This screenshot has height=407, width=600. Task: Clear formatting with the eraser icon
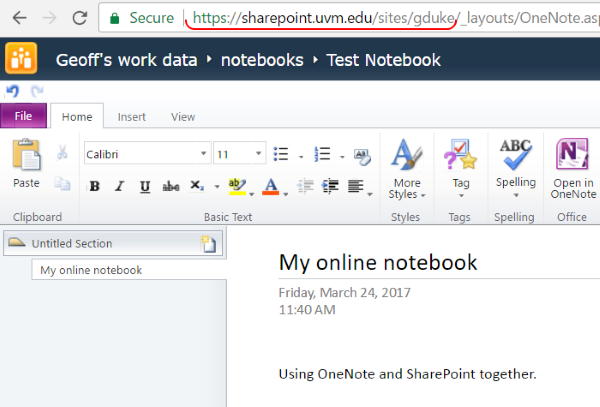362,157
